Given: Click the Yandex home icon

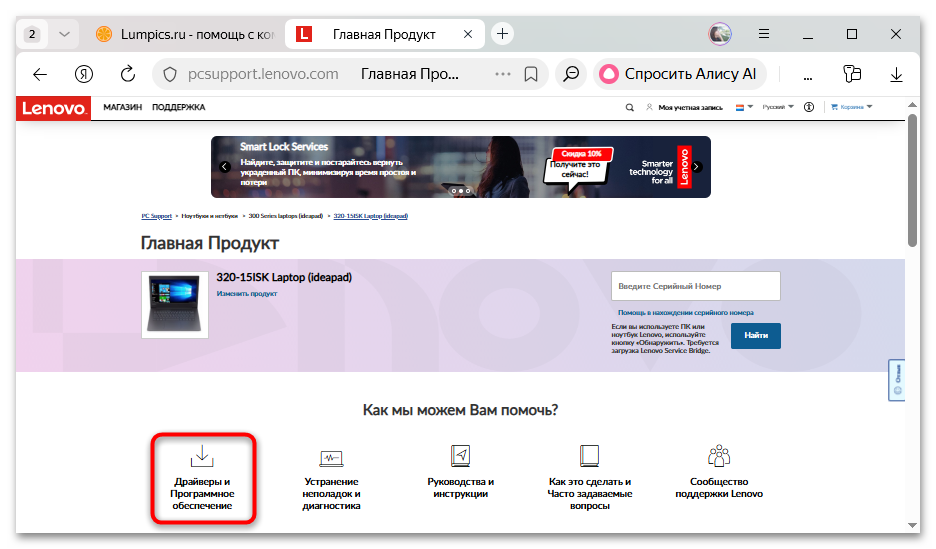Looking at the screenshot, I should pos(84,74).
